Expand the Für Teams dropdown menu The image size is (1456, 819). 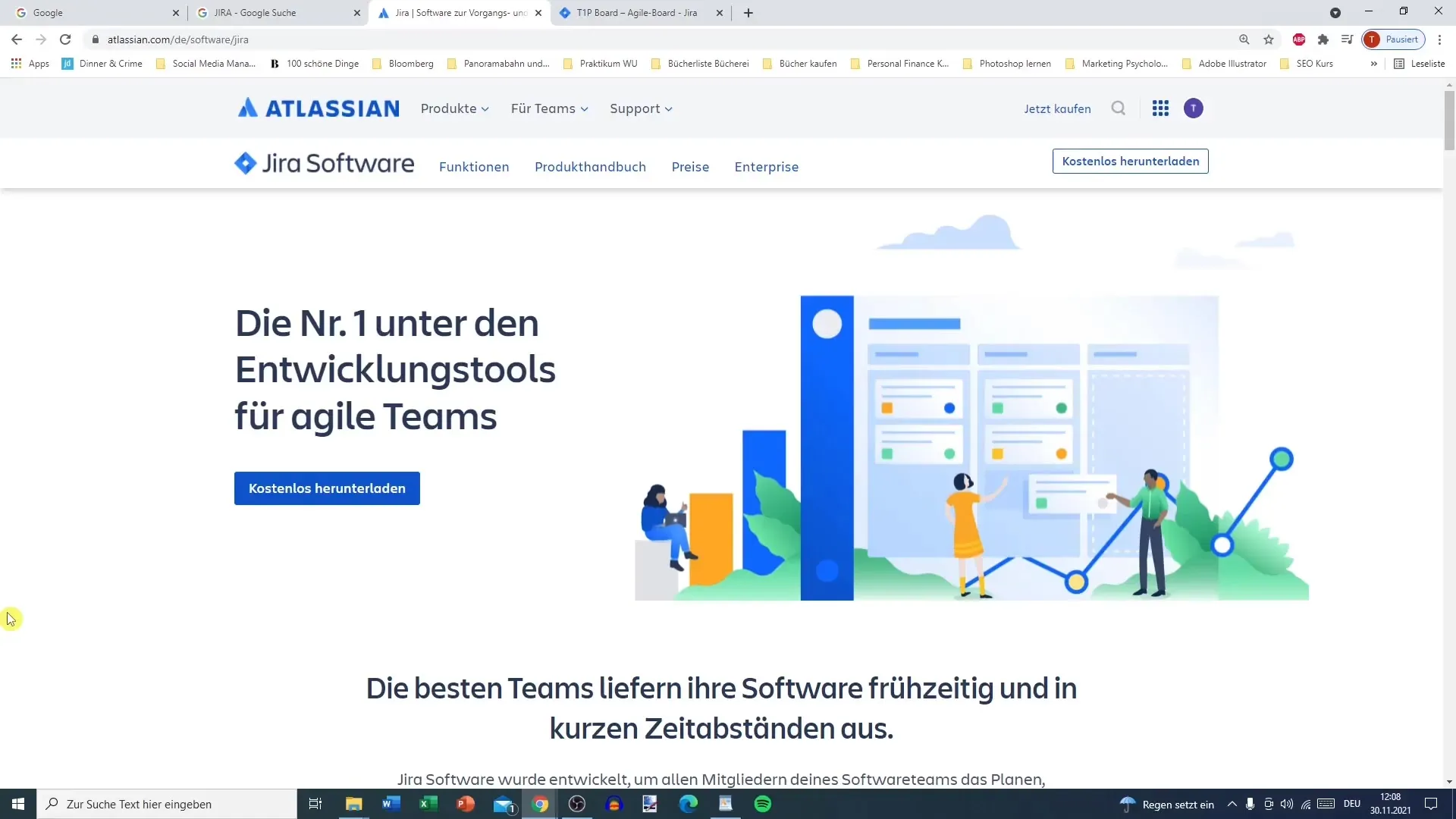click(x=550, y=108)
